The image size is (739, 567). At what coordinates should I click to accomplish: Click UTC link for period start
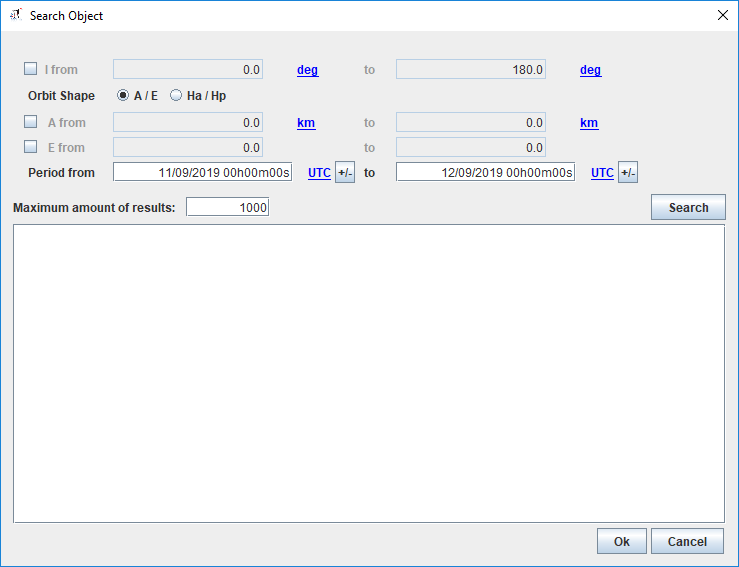(x=318, y=173)
